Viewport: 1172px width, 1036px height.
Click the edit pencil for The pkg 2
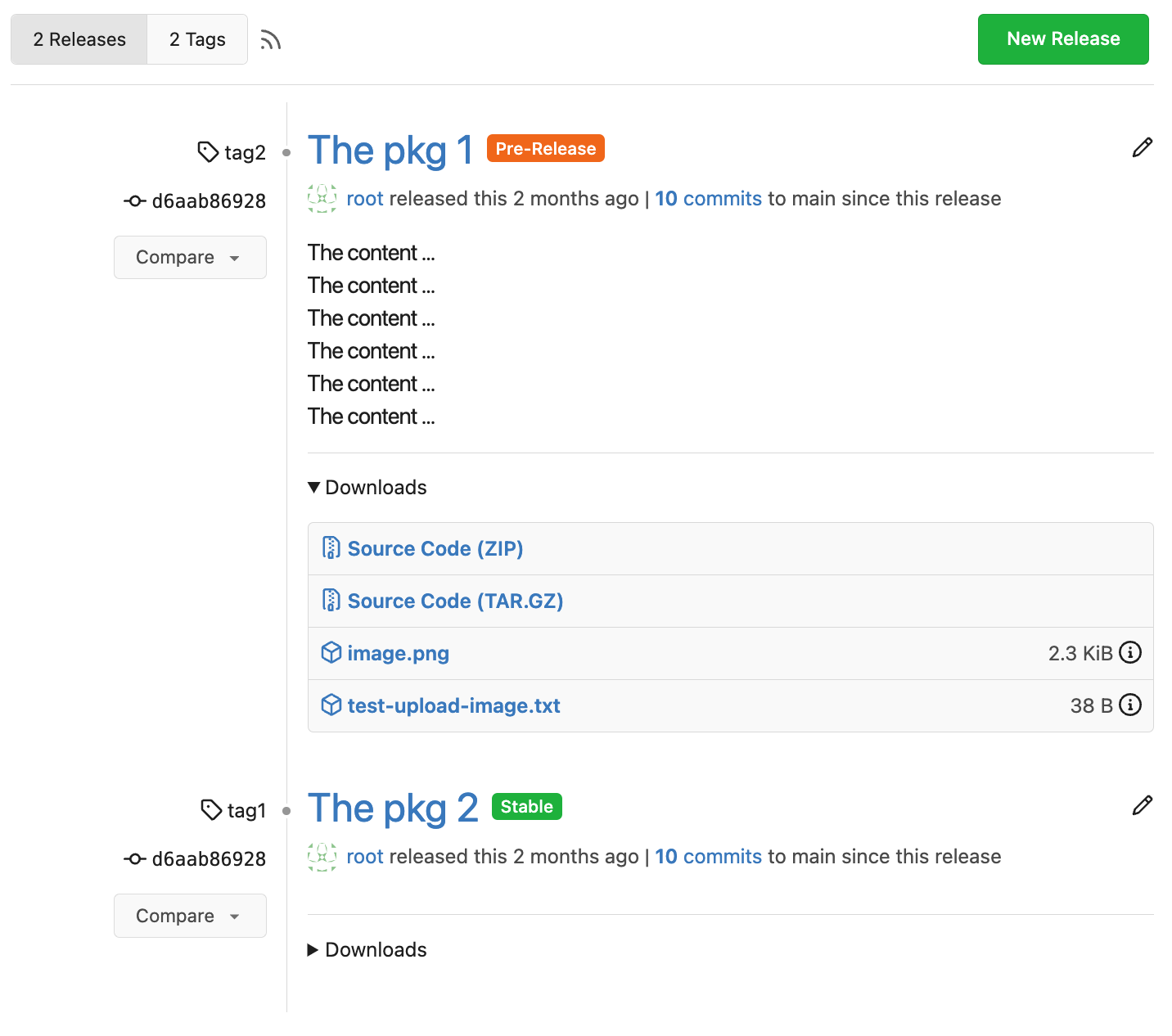click(1142, 806)
